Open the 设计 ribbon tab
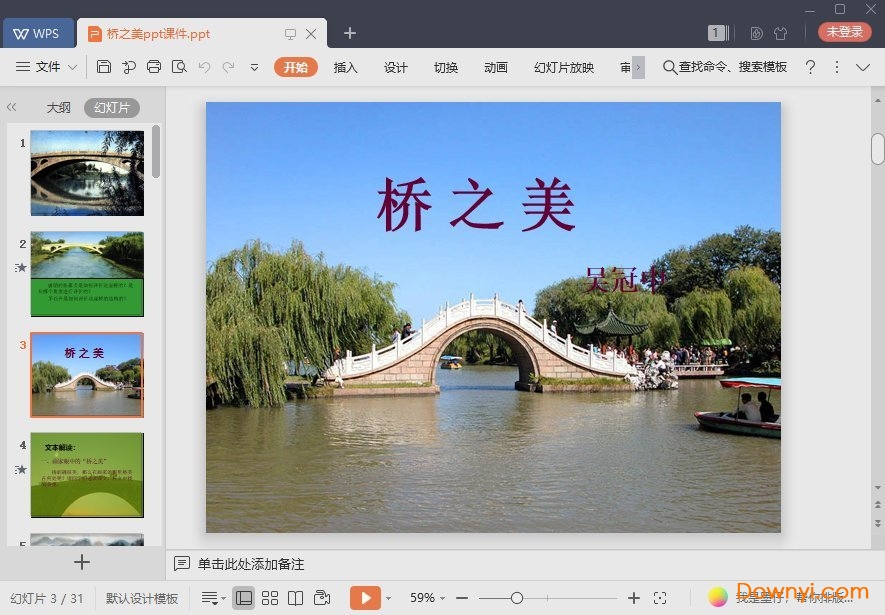Image resolution: width=885 pixels, height=615 pixels. click(x=396, y=67)
